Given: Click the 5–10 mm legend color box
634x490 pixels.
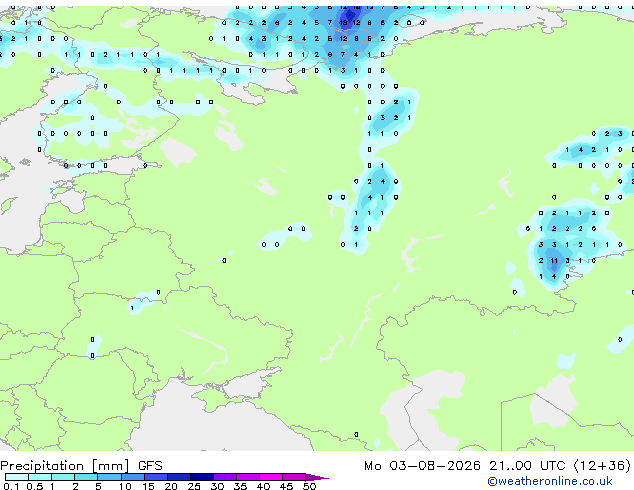Looking at the screenshot, I should point(109,477).
